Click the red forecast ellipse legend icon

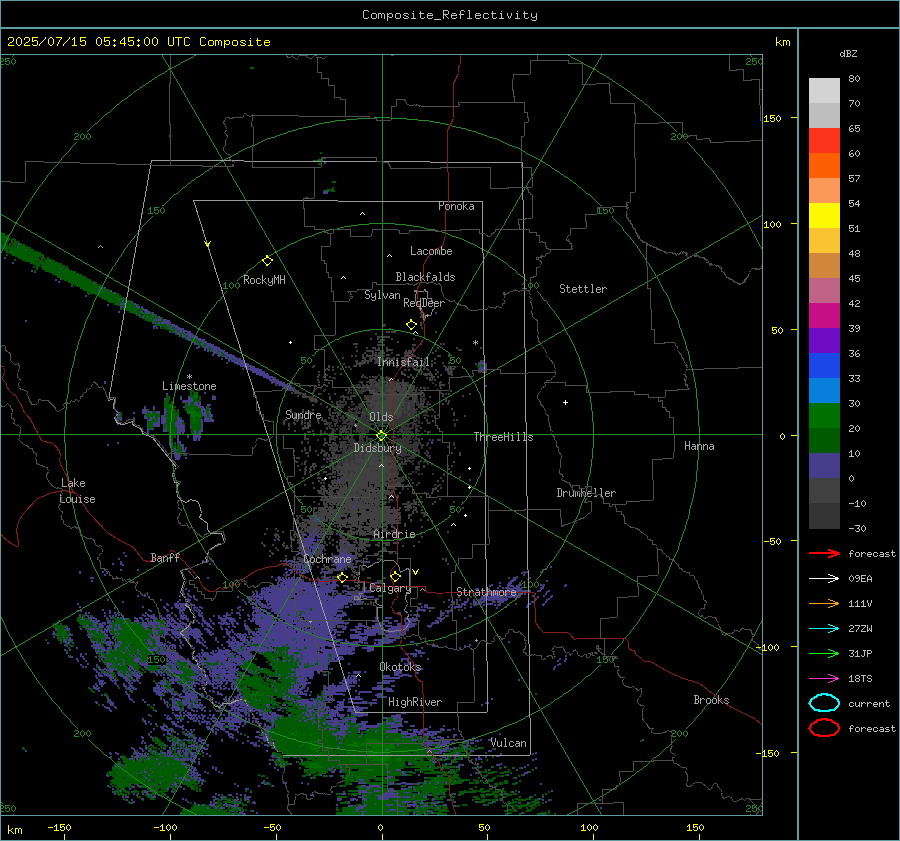click(824, 728)
